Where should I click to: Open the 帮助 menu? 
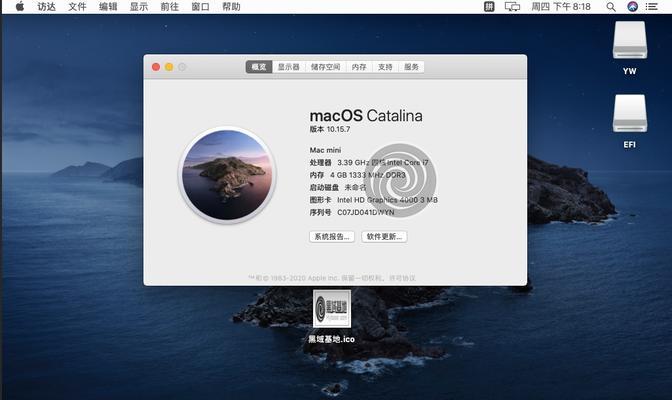point(231,7)
